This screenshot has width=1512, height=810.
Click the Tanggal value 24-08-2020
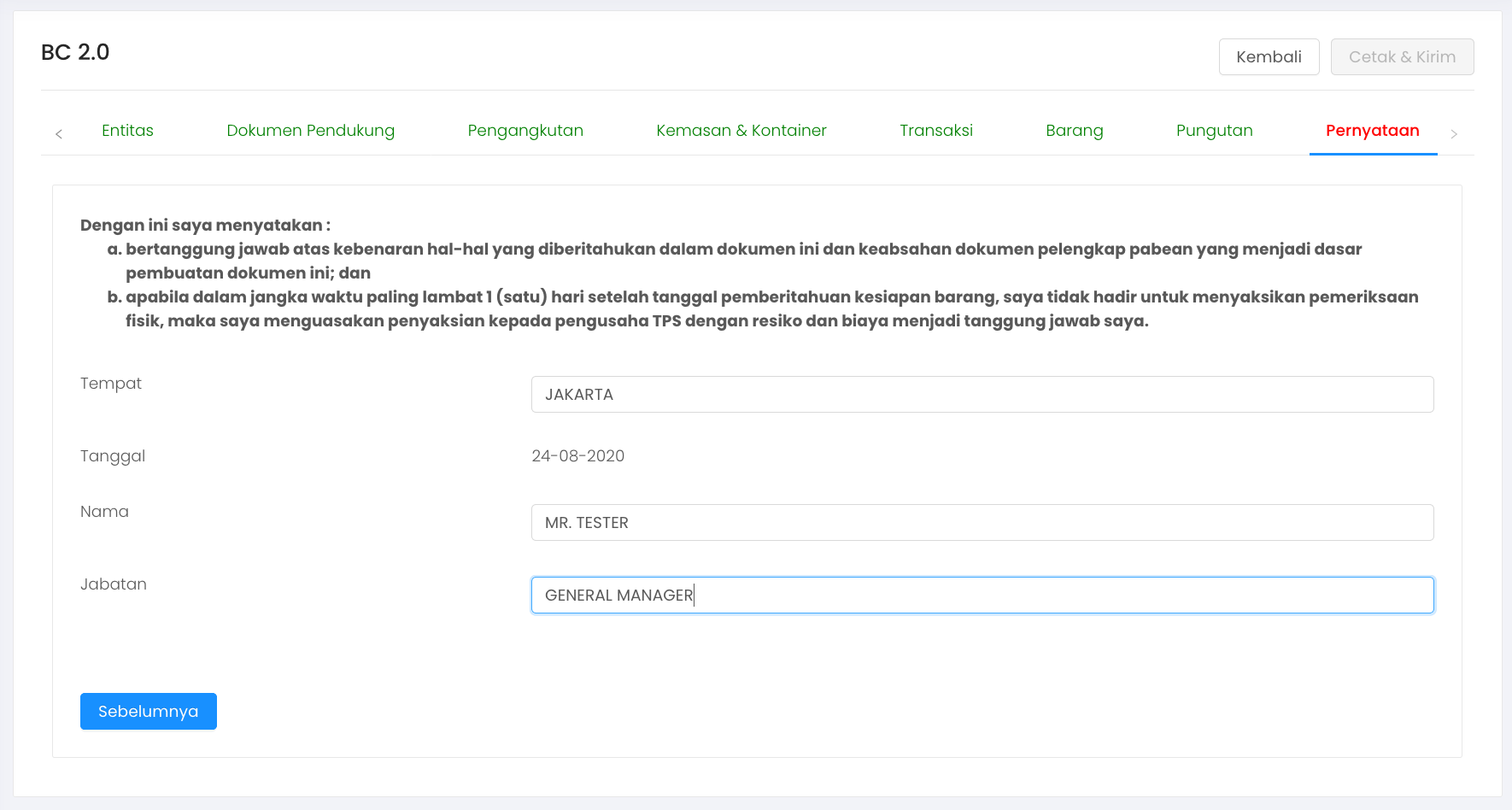[x=577, y=456]
